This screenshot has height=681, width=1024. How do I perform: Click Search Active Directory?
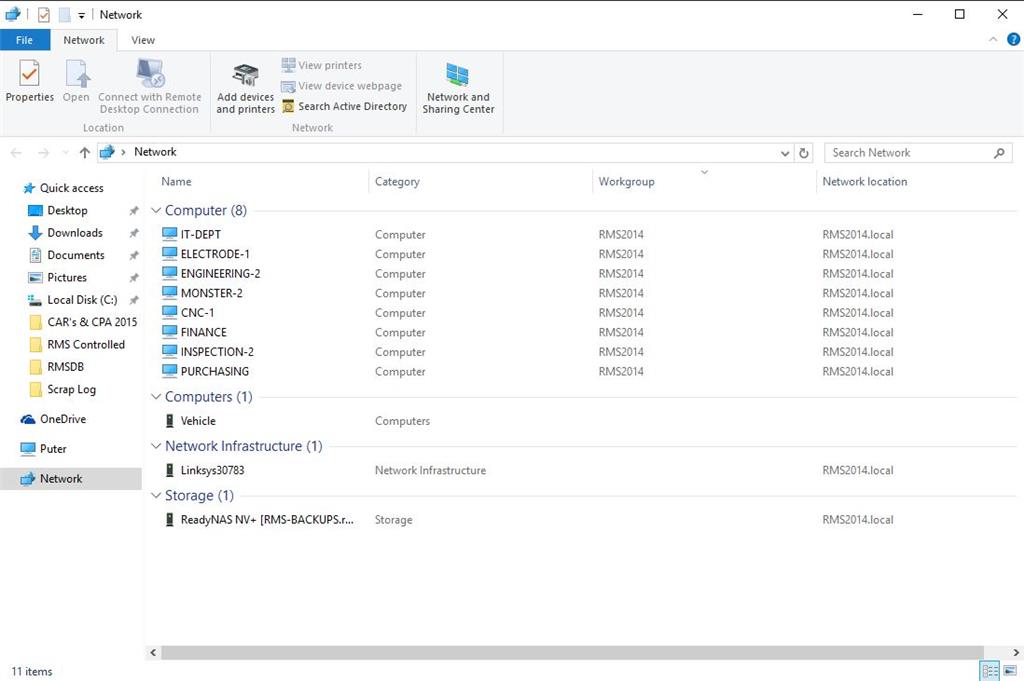point(344,106)
